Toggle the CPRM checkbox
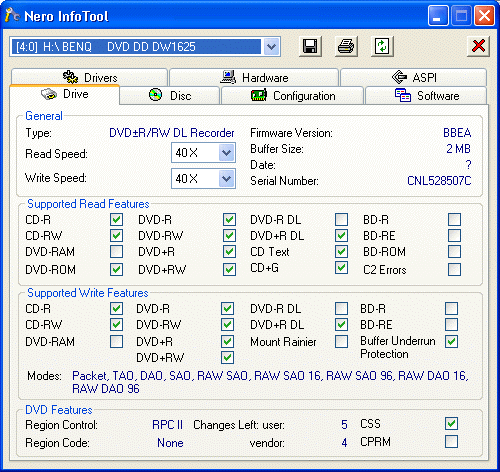The width and height of the screenshot is (500, 472). click(x=451, y=442)
